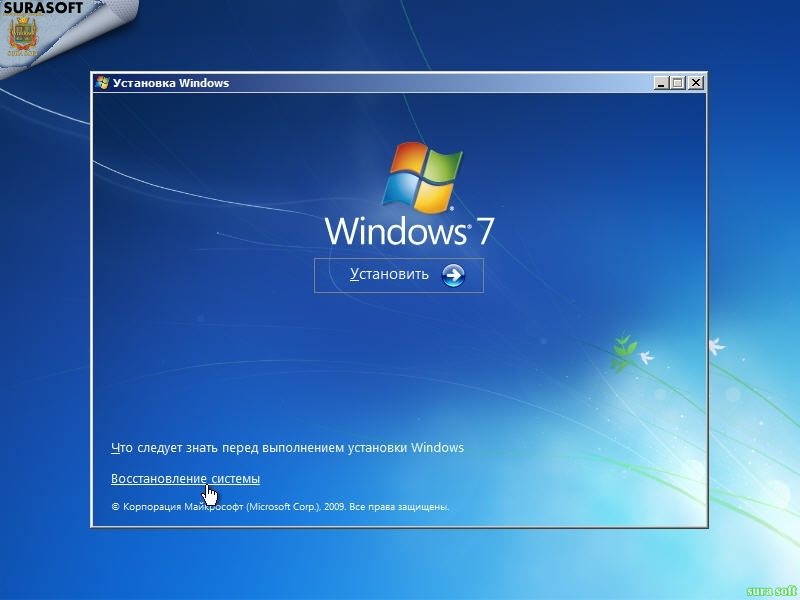Click the blue arrow icon in Установить

point(453,276)
